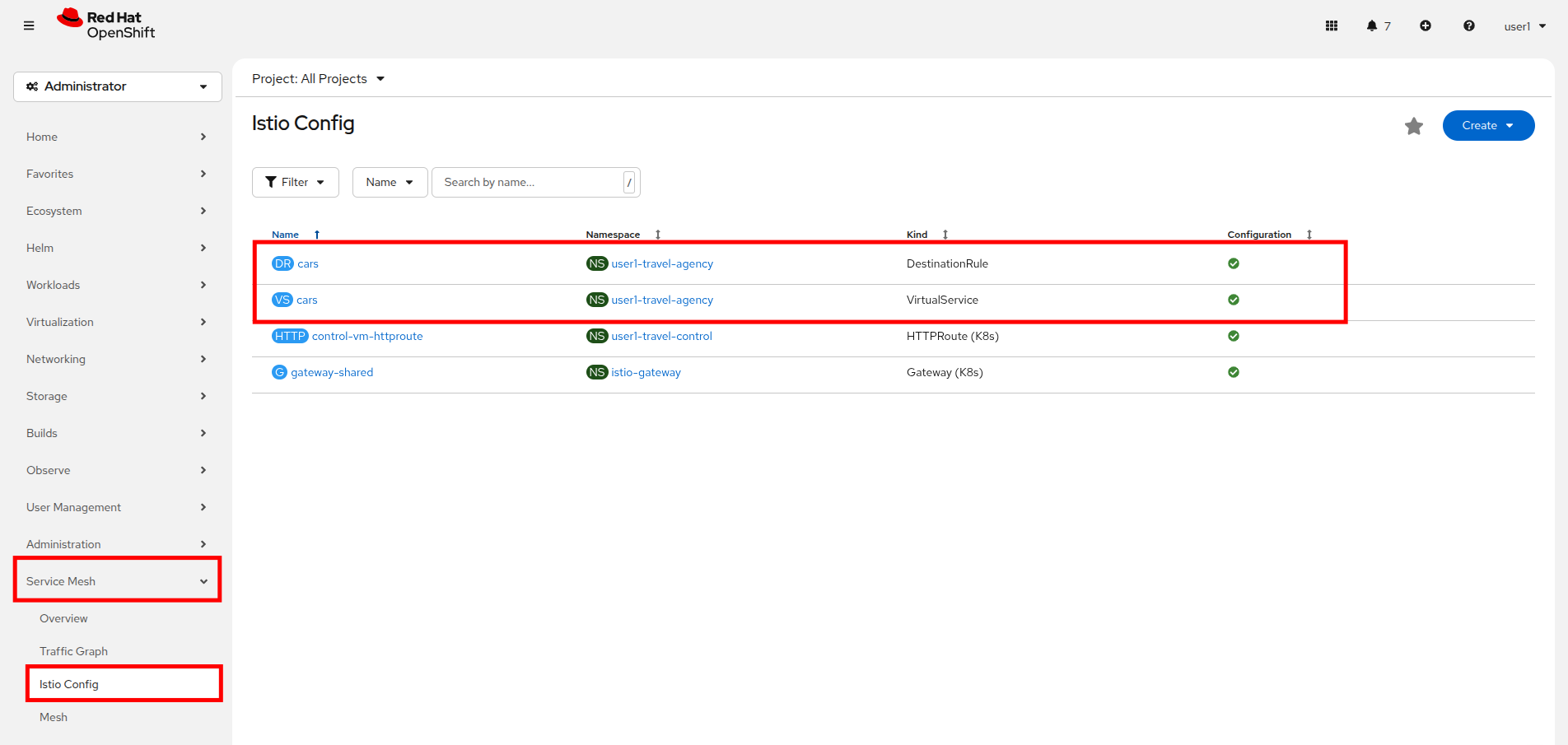Open the Filter dropdown
The image size is (1568, 745).
click(295, 182)
